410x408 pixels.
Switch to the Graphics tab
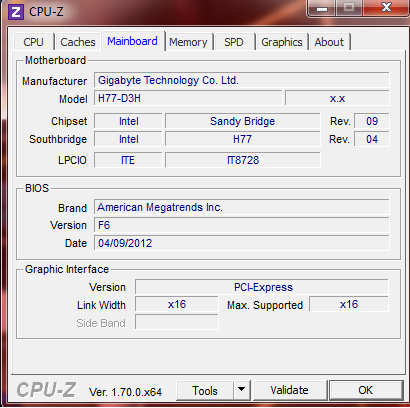click(x=282, y=42)
